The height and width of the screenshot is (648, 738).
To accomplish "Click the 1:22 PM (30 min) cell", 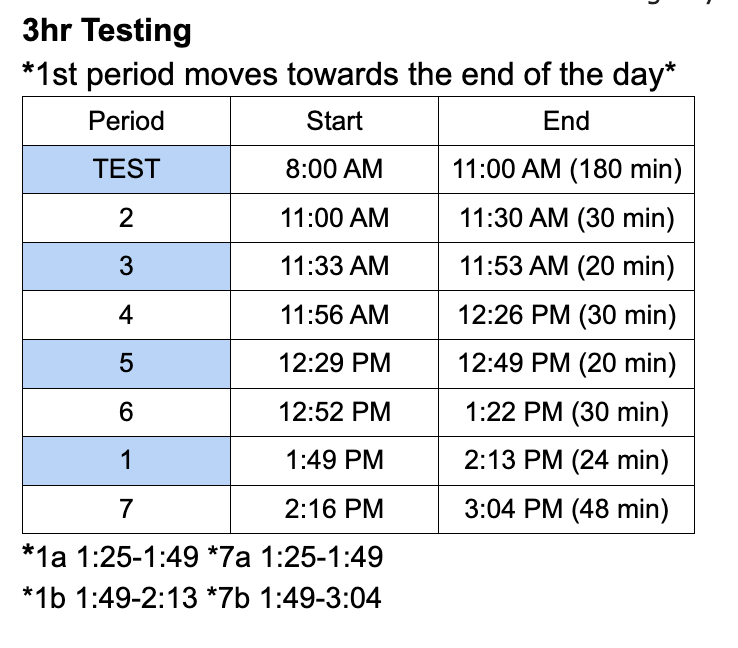I will (x=566, y=412).
